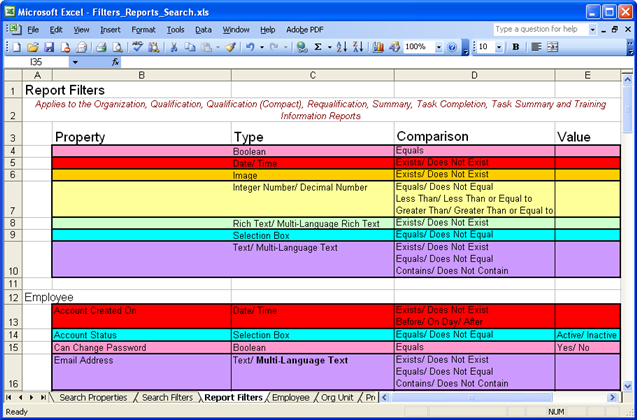Switch to the Search Properties sheet tab
The width and height of the screenshot is (637, 420).
point(93,398)
